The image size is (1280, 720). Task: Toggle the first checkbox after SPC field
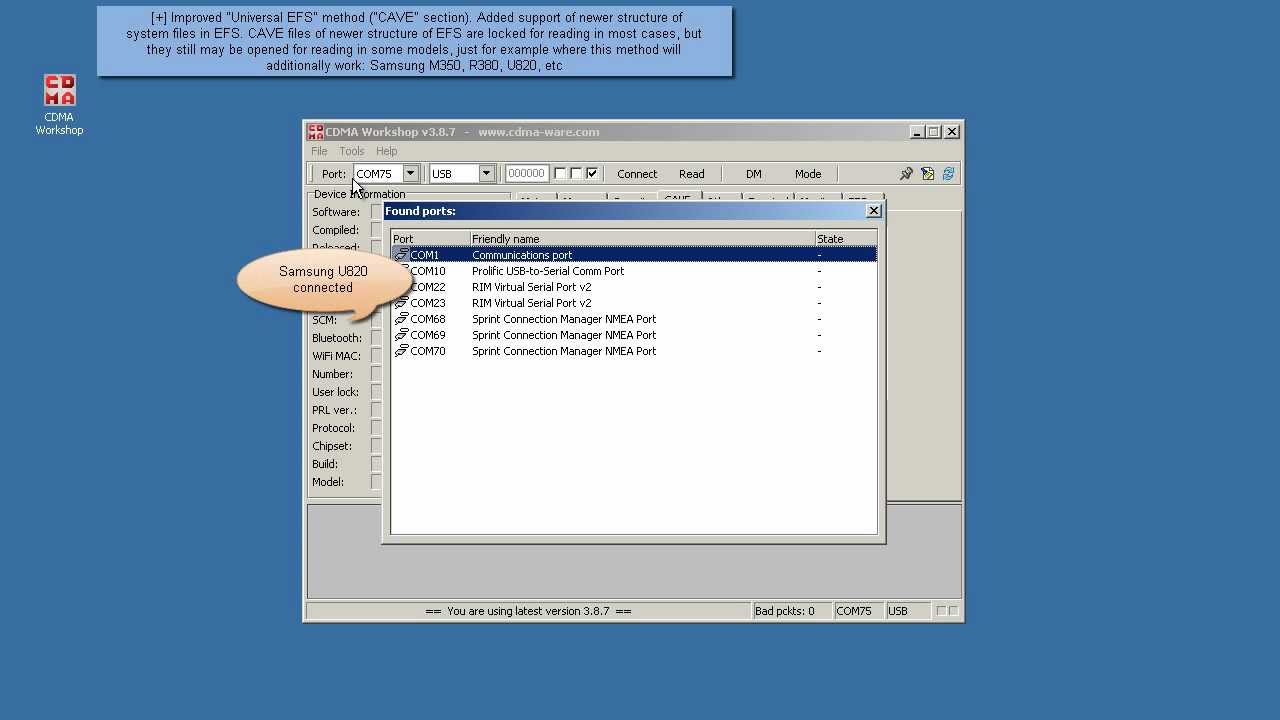coord(560,173)
